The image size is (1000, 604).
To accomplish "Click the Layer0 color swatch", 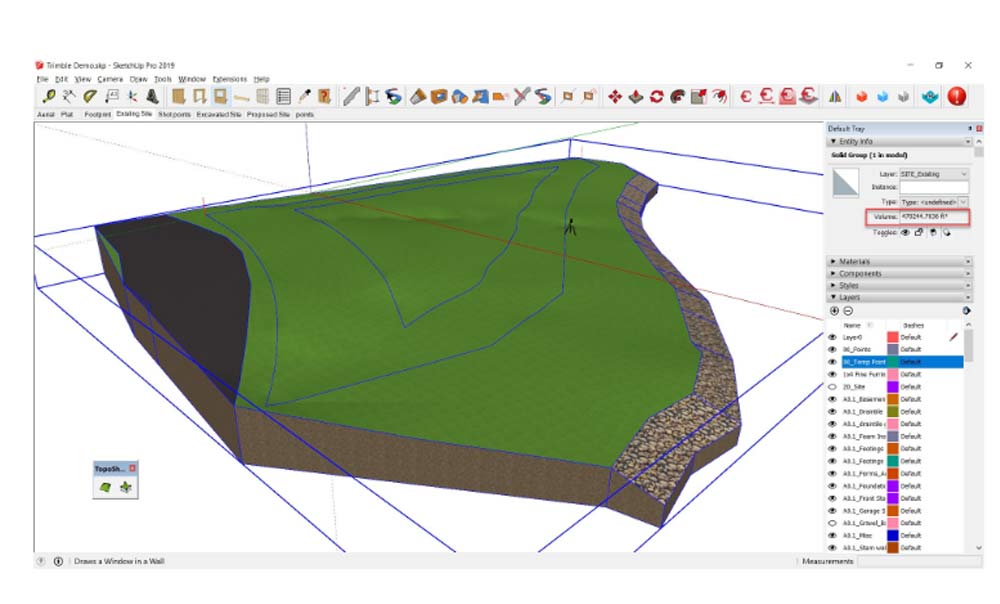I will (893, 338).
